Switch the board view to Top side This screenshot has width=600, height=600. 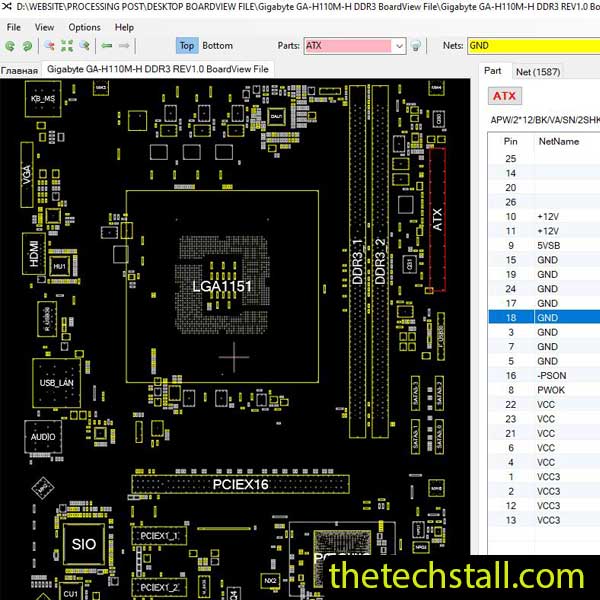186,46
